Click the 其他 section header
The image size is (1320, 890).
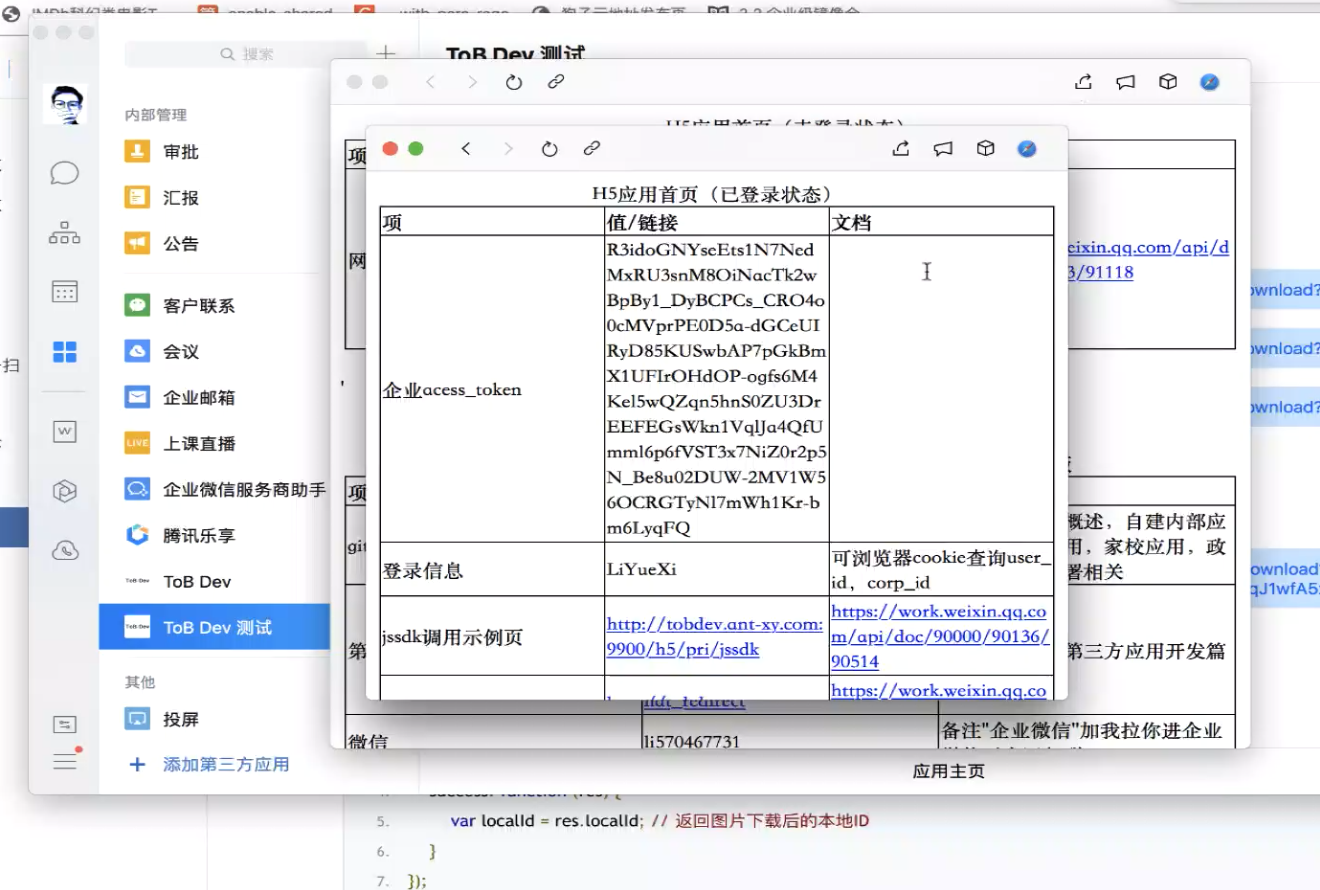tap(140, 682)
